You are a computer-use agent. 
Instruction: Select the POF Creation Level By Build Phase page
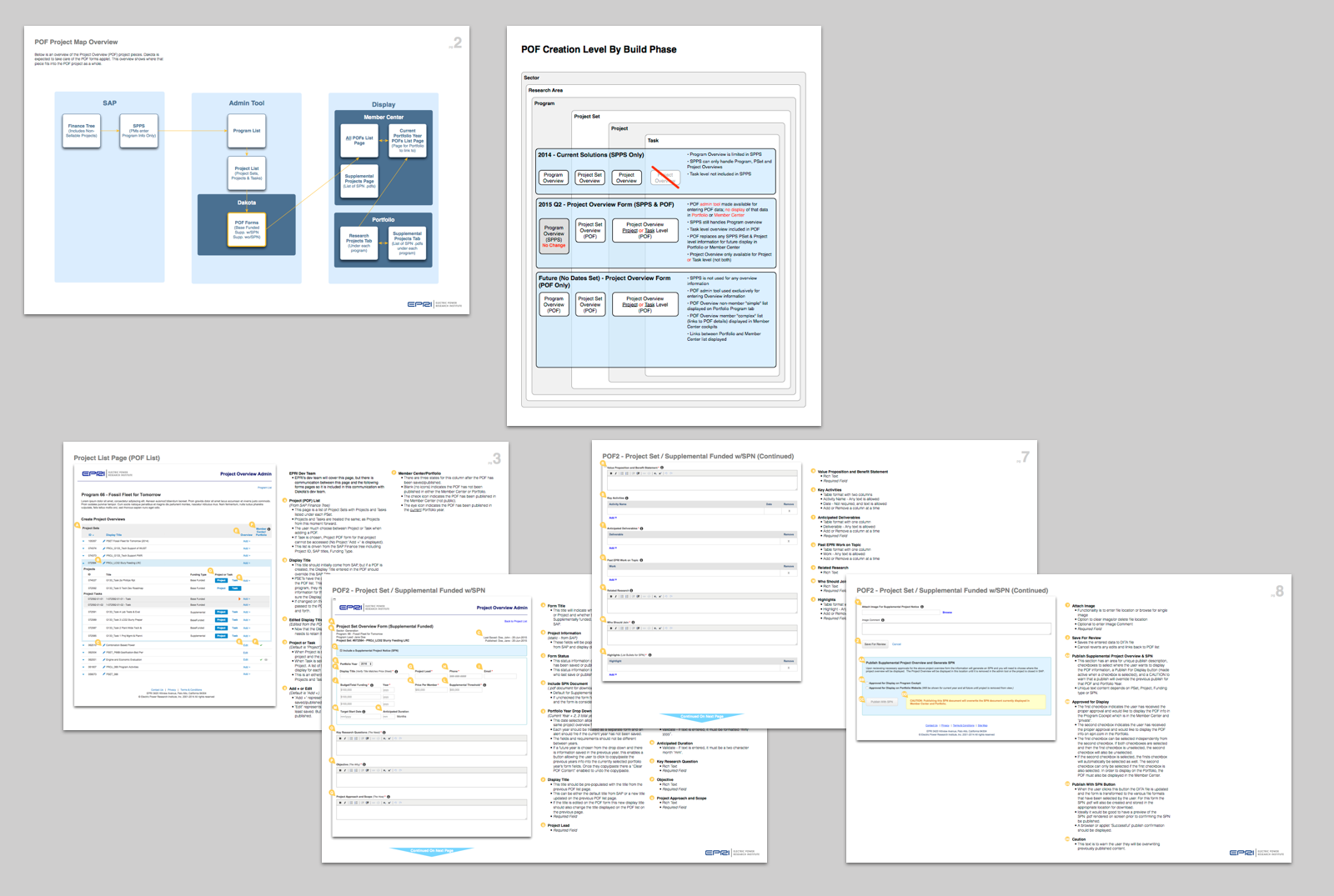click(664, 225)
